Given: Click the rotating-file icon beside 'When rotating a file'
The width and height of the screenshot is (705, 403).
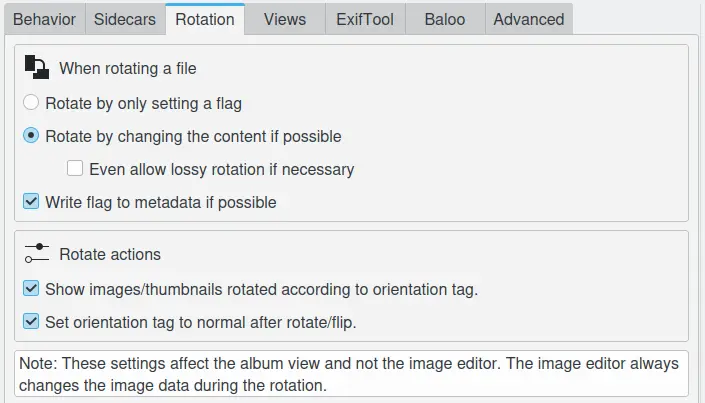Looking at the screenshot, I should (x=36, y=68).
